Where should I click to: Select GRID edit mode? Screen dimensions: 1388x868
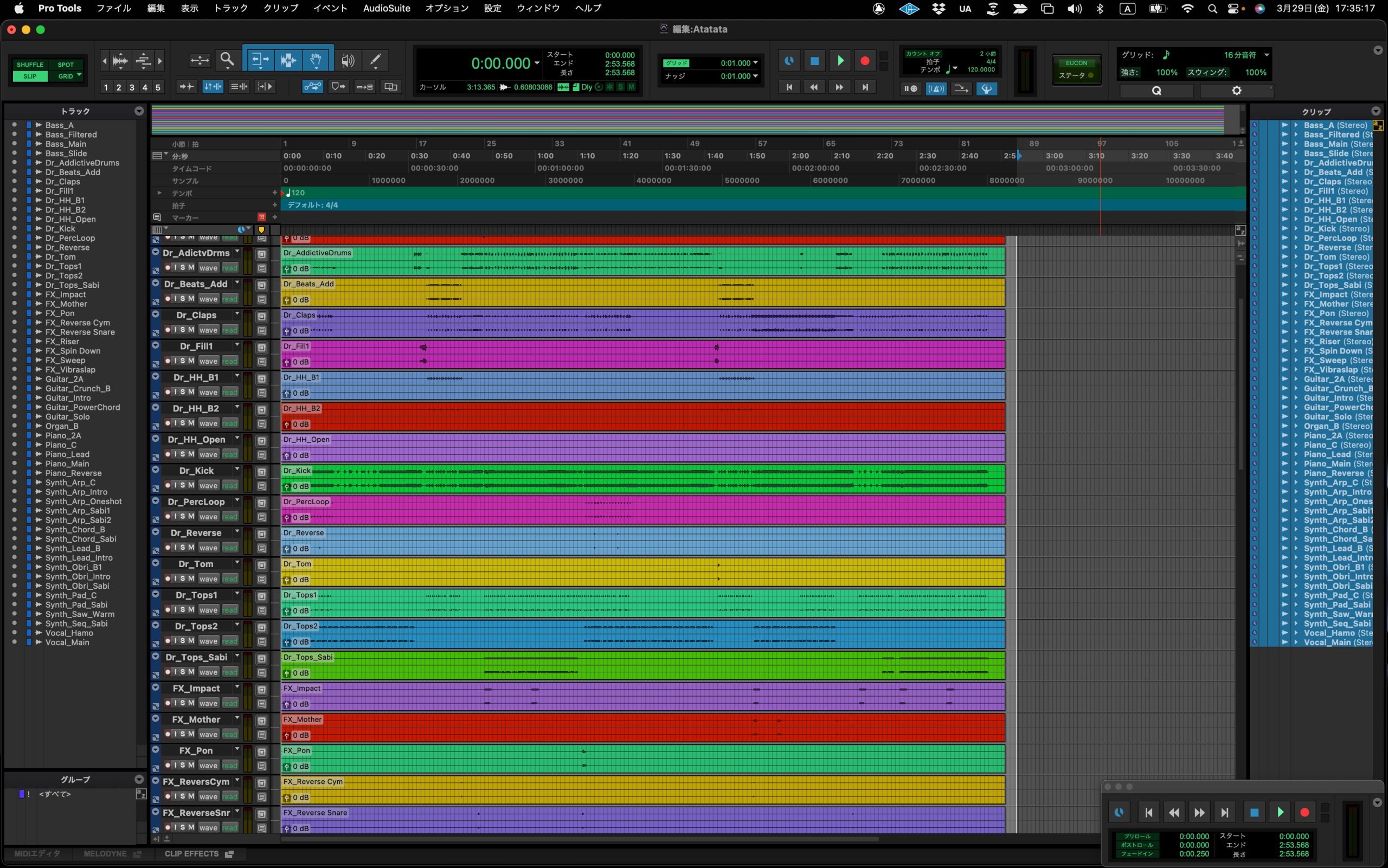pos(66,76)
